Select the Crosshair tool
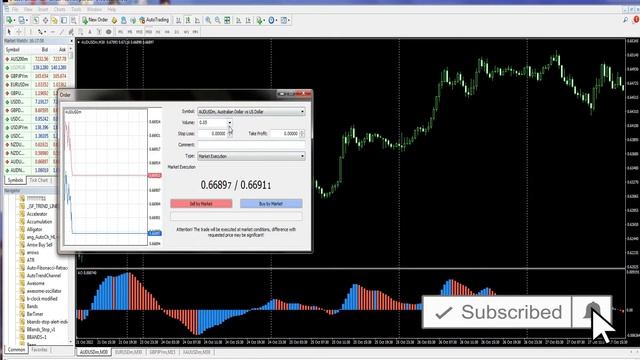The image size is (640, 360). click(x=19, y=31)
